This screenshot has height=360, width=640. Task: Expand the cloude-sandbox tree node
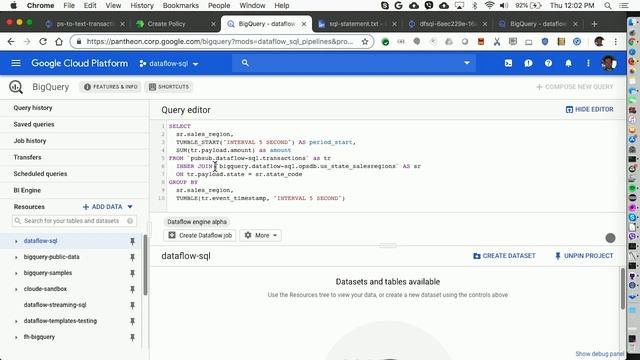pos(16,289)
